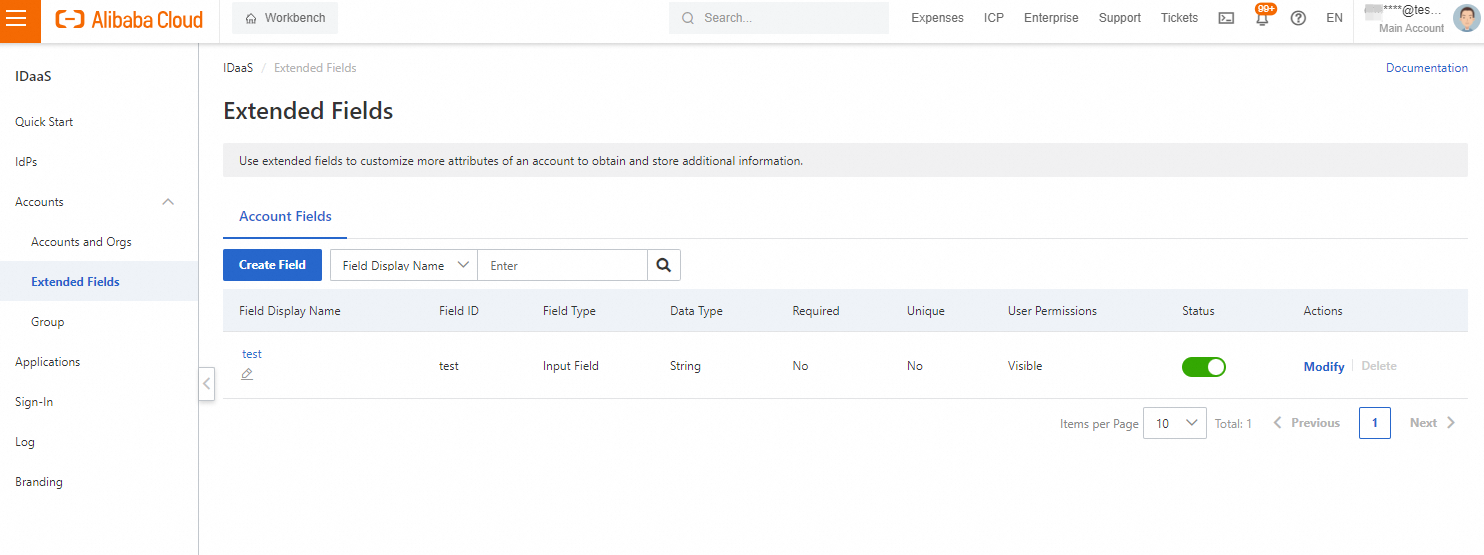
Task: Open the Field Display Name filter dropdown
Action: (404, 265)
